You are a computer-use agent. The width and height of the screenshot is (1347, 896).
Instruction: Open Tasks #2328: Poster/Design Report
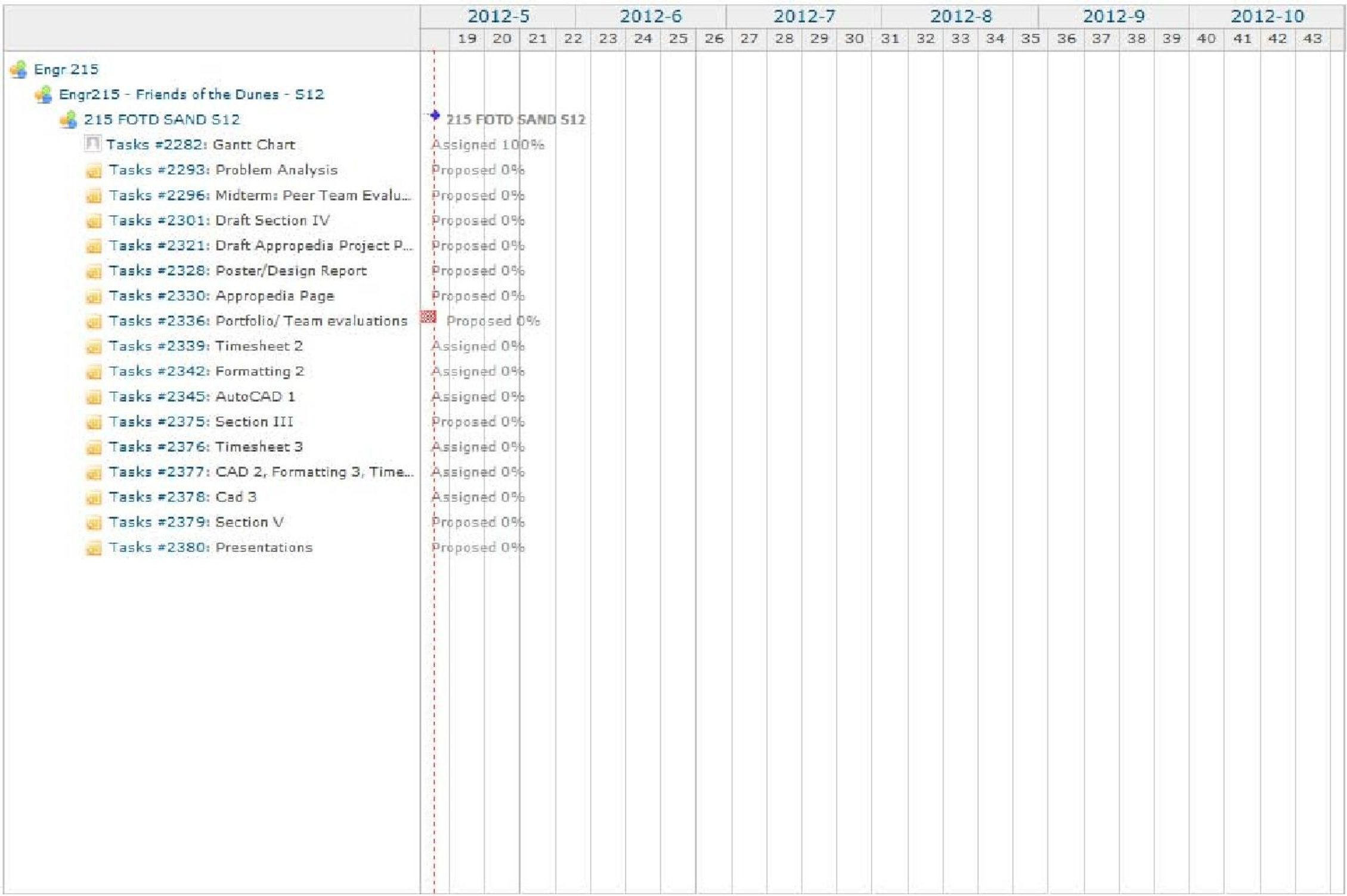point(238,271)
